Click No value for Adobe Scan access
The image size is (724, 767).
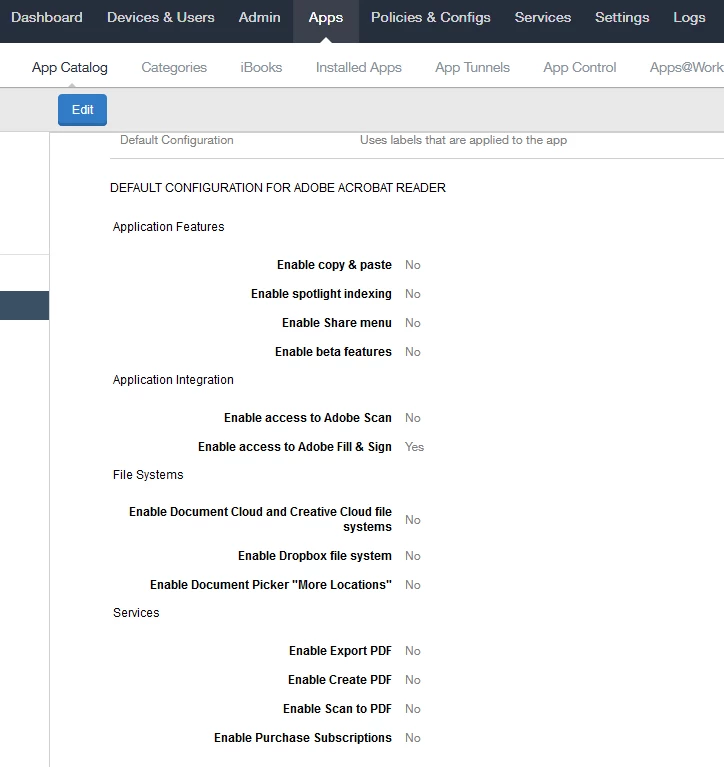point(412,418)
